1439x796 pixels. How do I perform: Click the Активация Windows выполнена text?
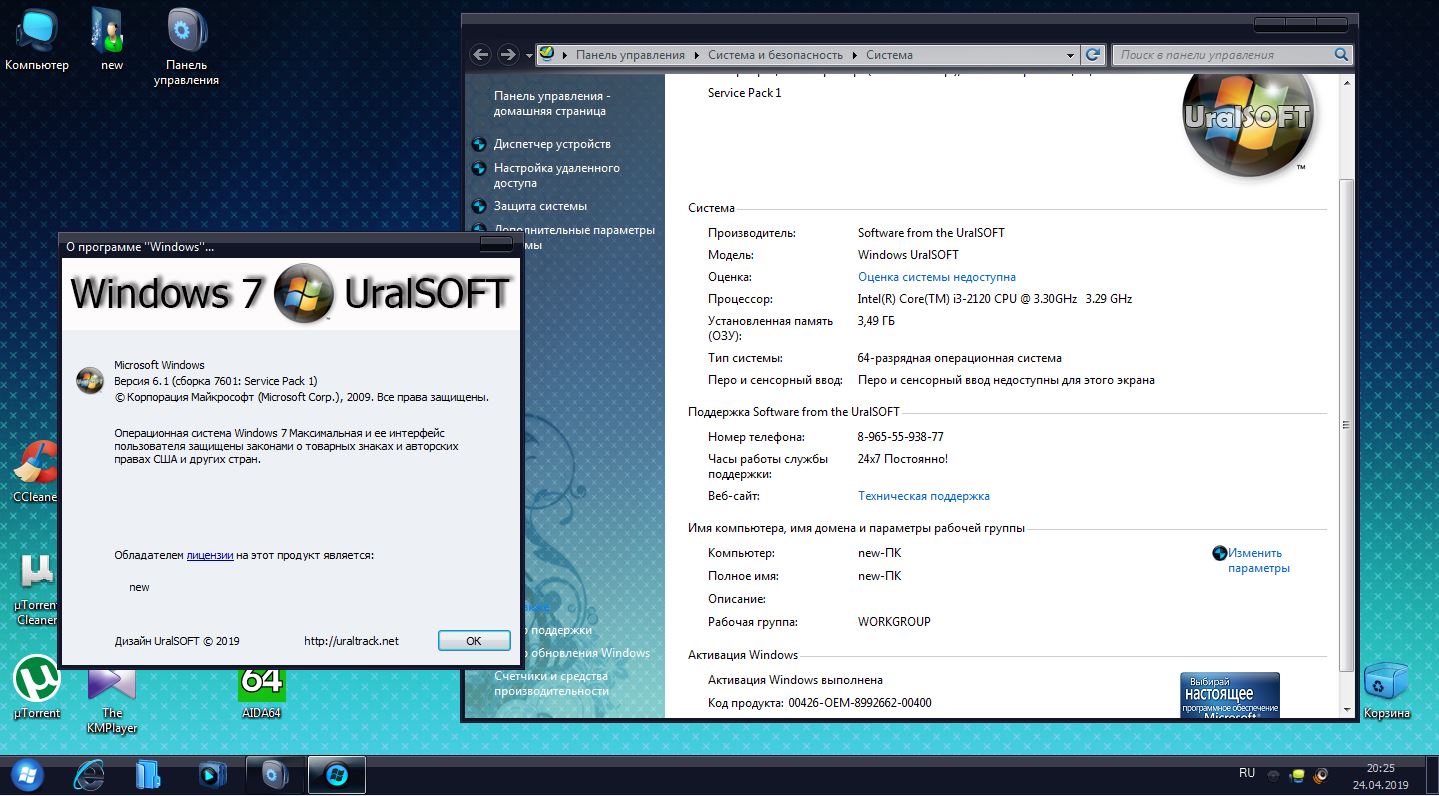point(795,680)
